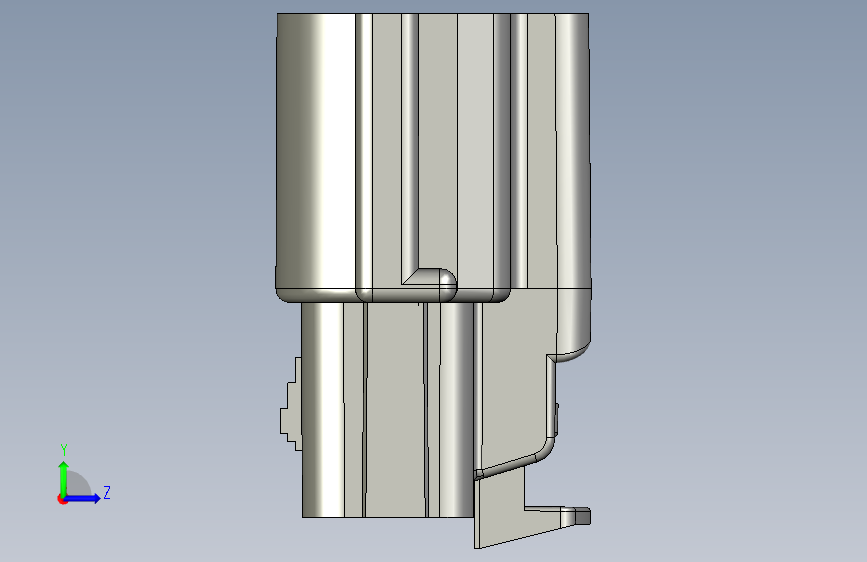Click the red origin dot of the triad

click(61, 499)
